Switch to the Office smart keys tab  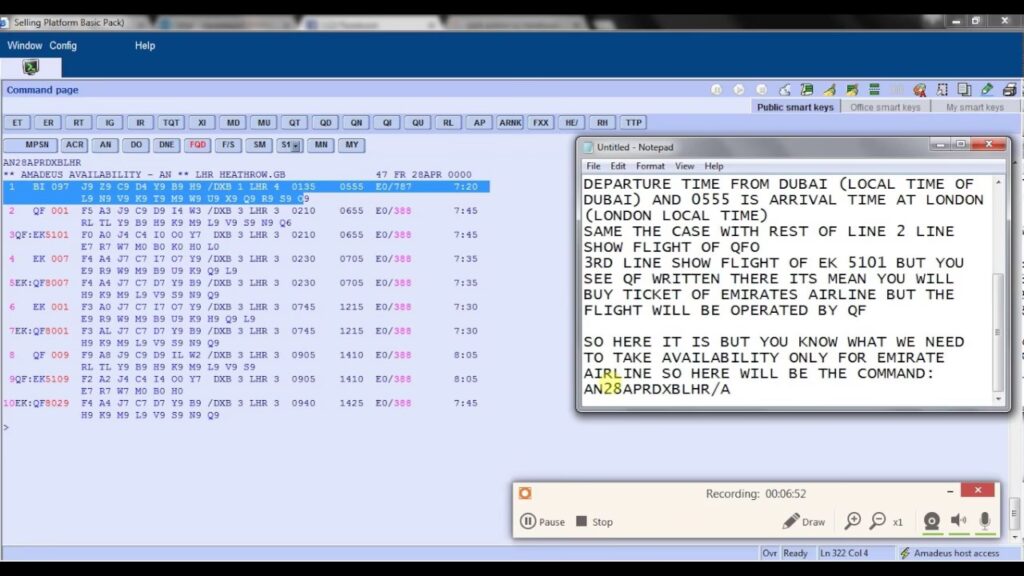tap(885, 107)
